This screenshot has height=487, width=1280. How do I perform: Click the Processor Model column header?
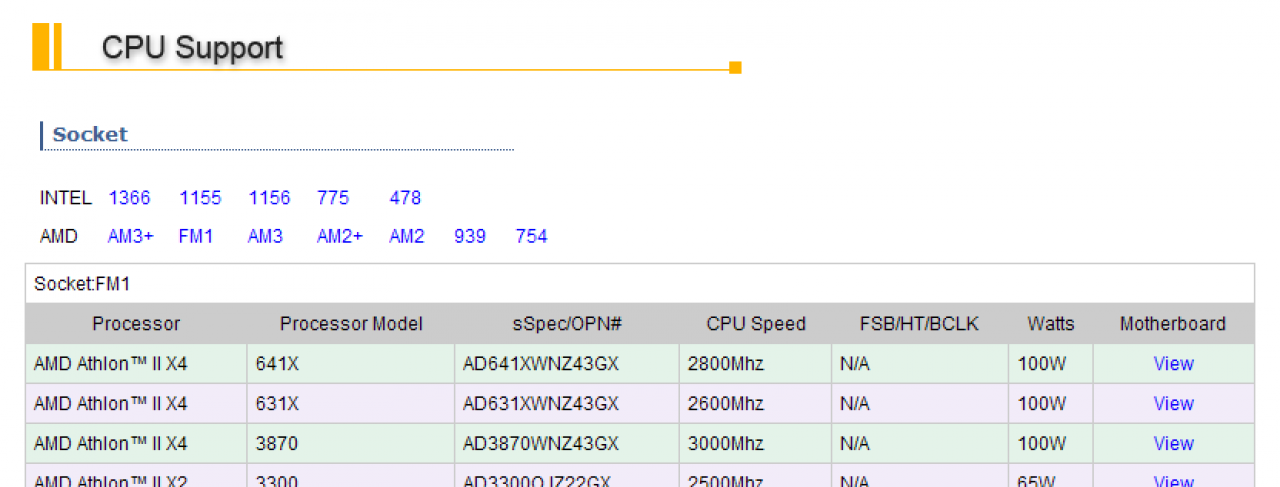[x=351, y=324]
